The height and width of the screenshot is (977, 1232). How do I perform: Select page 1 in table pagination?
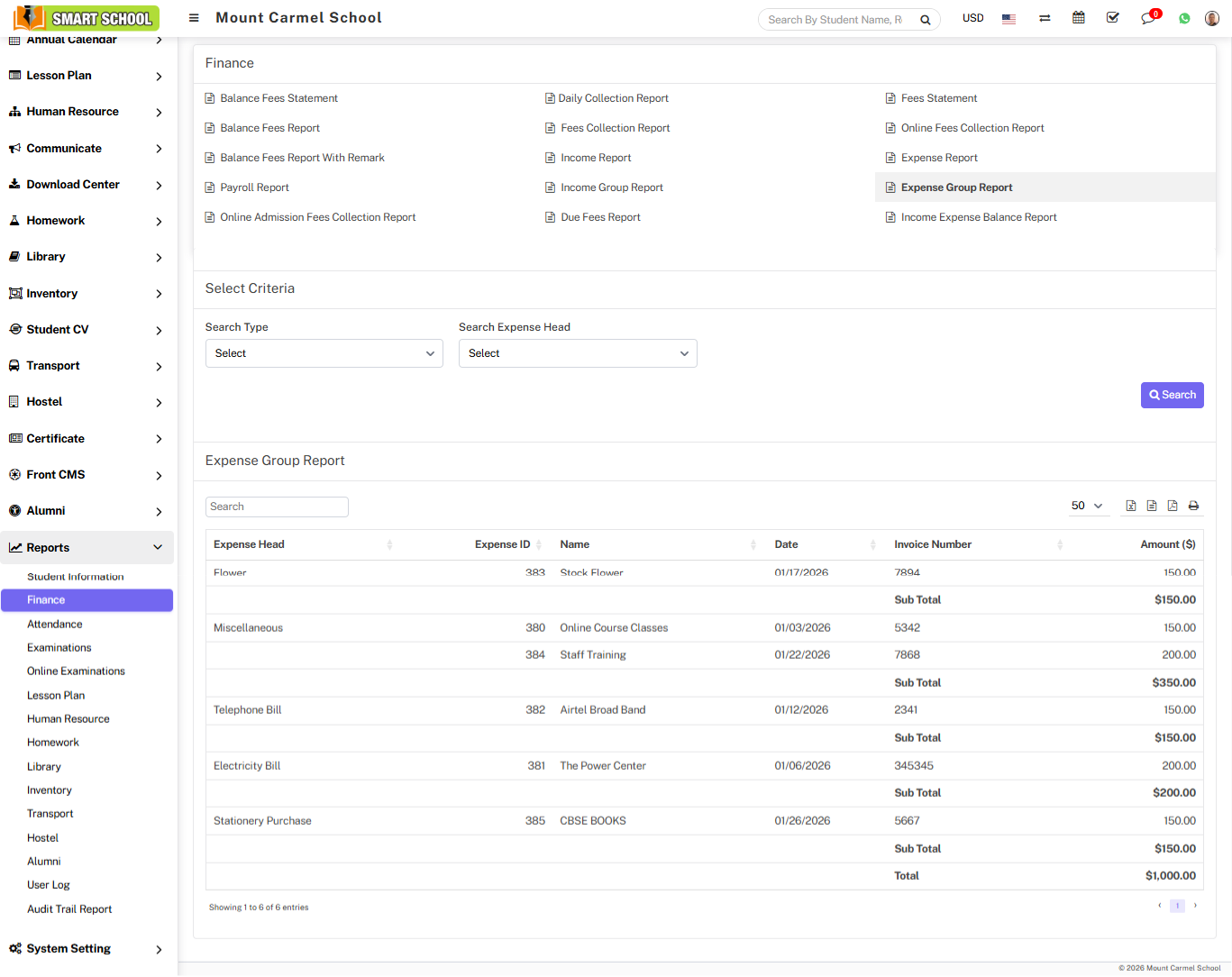1177,906
